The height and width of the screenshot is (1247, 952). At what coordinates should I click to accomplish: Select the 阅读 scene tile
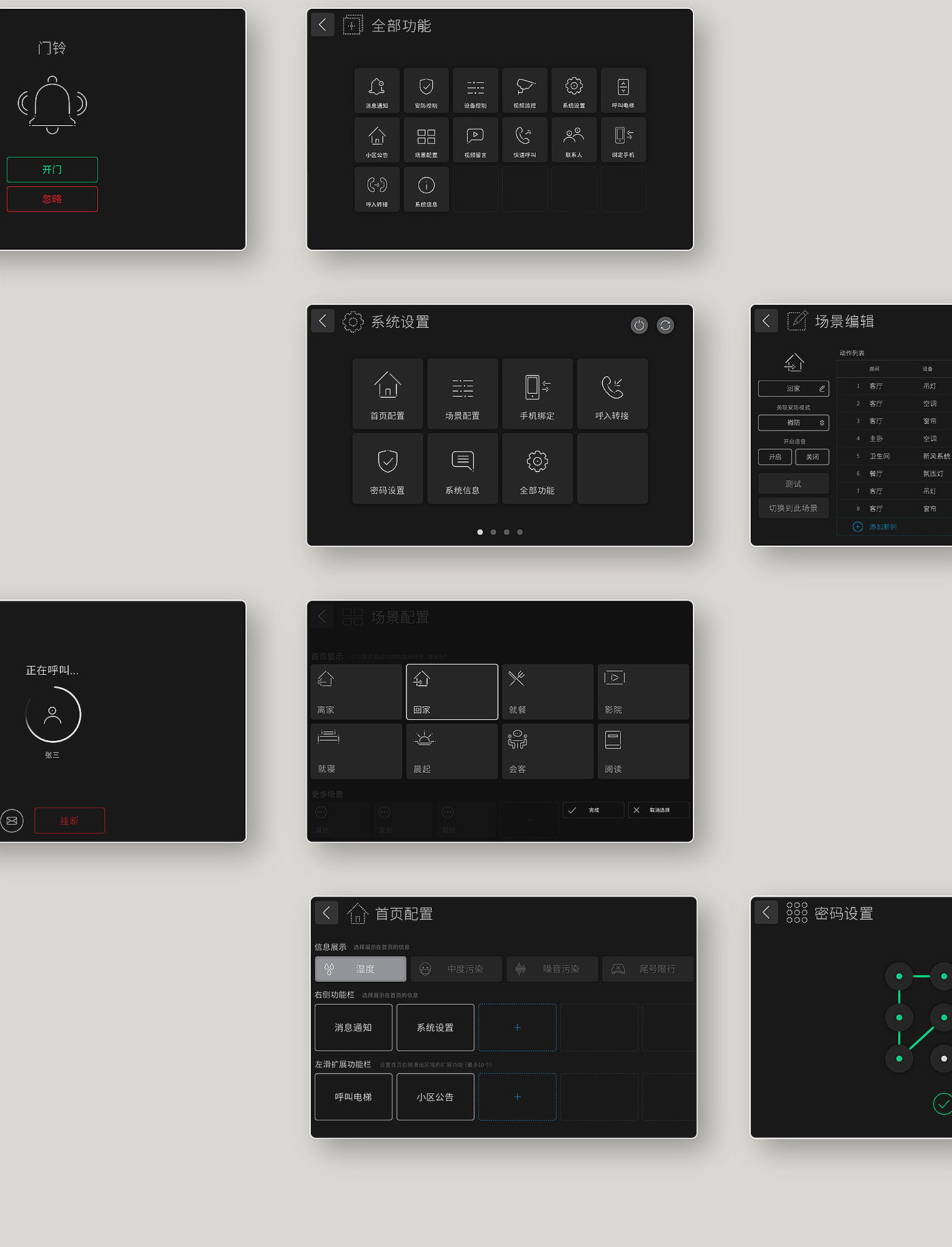644,751
